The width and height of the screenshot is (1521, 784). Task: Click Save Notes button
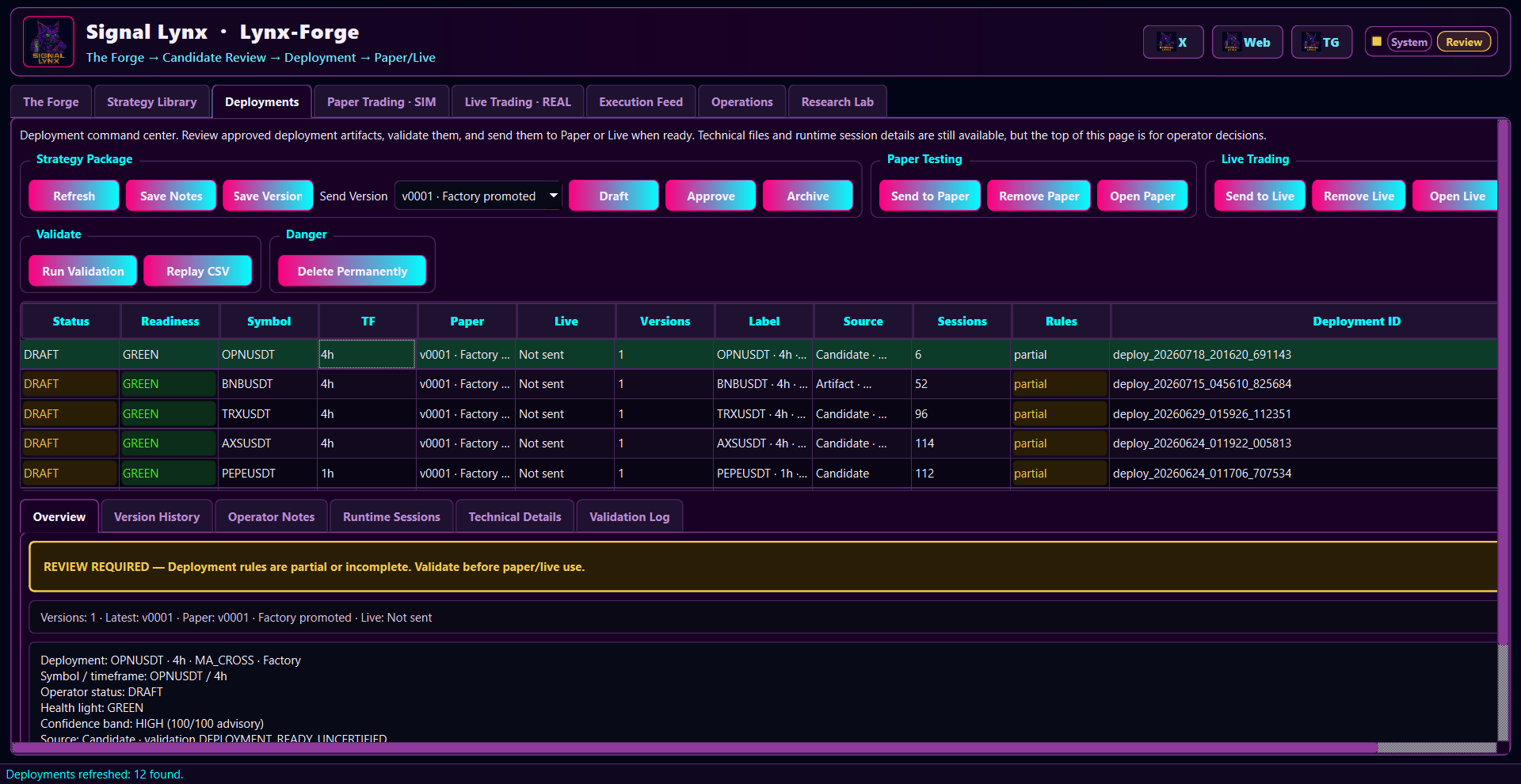171,196
